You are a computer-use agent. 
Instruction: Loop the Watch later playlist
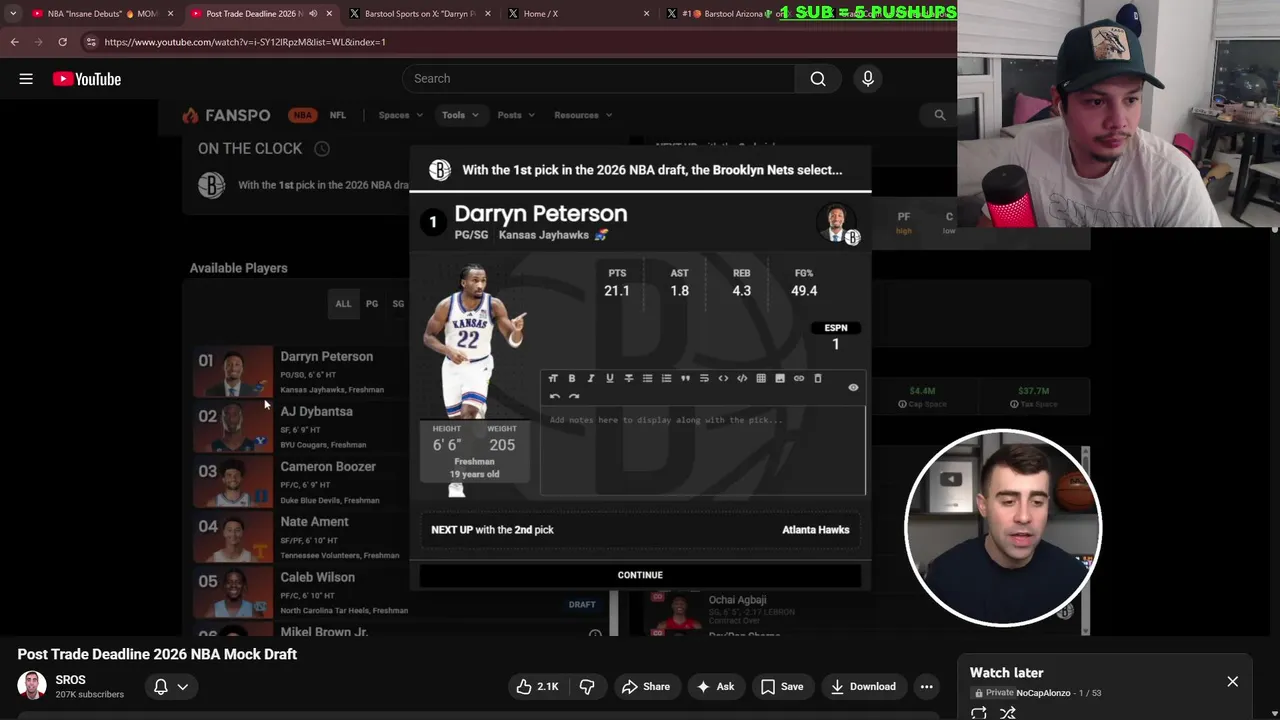pyautogui.click(x=979, y=713)
